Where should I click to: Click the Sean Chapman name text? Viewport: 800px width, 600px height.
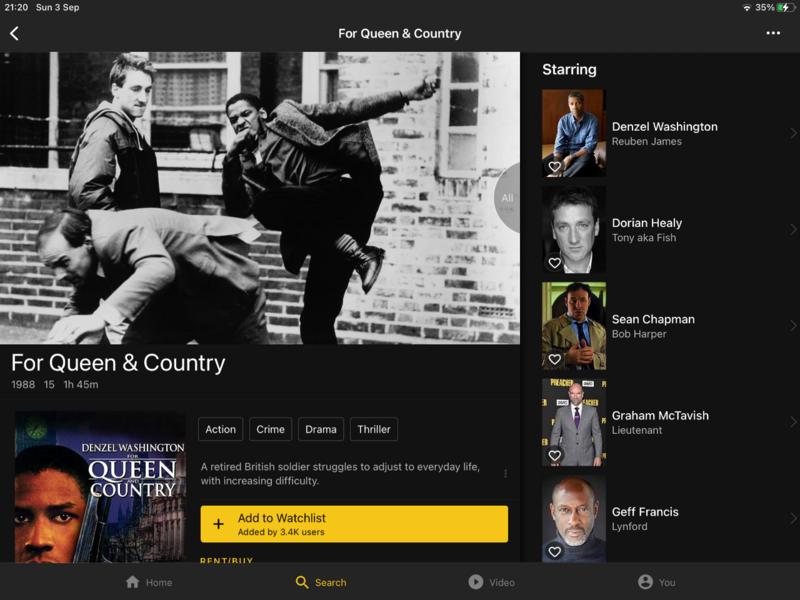pos(653,319)
